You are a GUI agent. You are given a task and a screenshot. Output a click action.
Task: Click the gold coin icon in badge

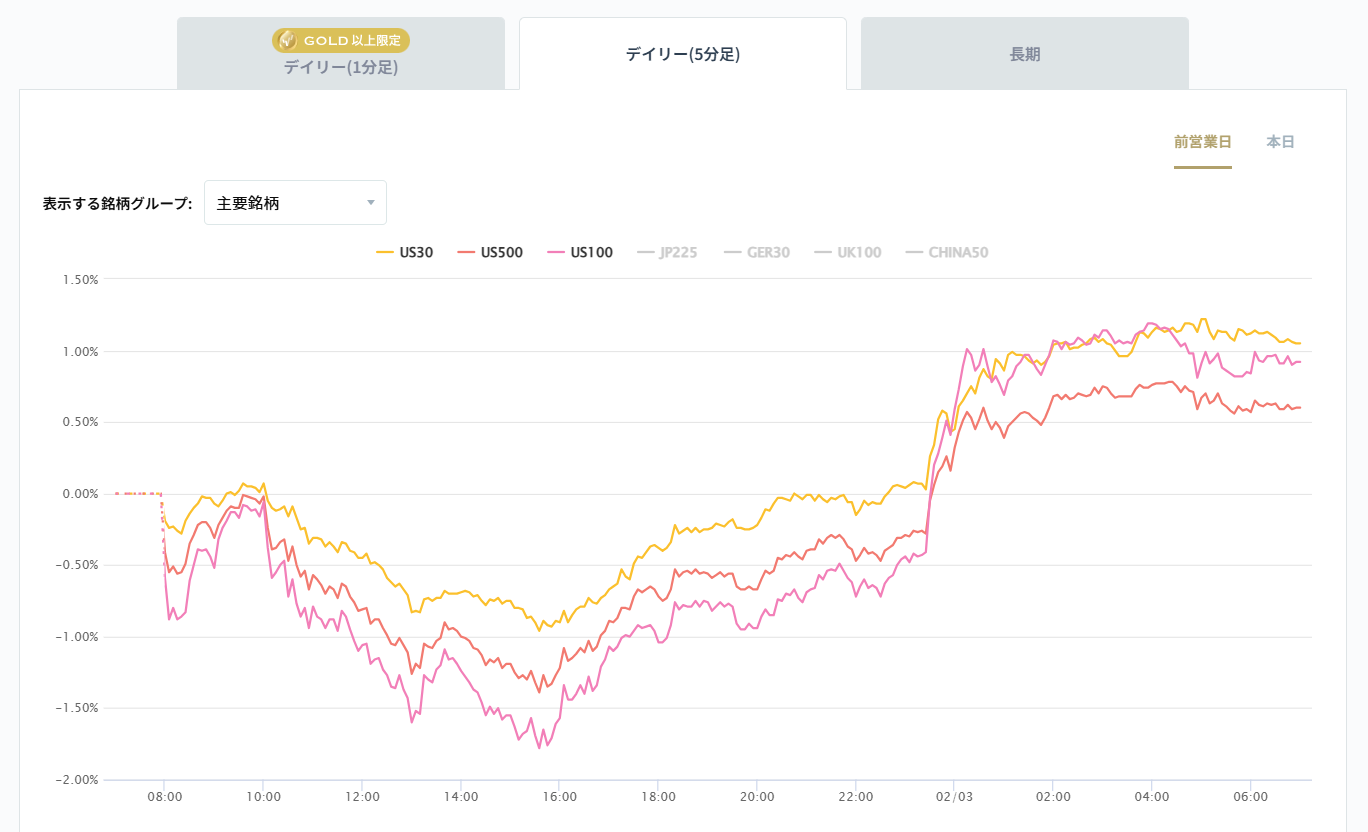point(287,40)
